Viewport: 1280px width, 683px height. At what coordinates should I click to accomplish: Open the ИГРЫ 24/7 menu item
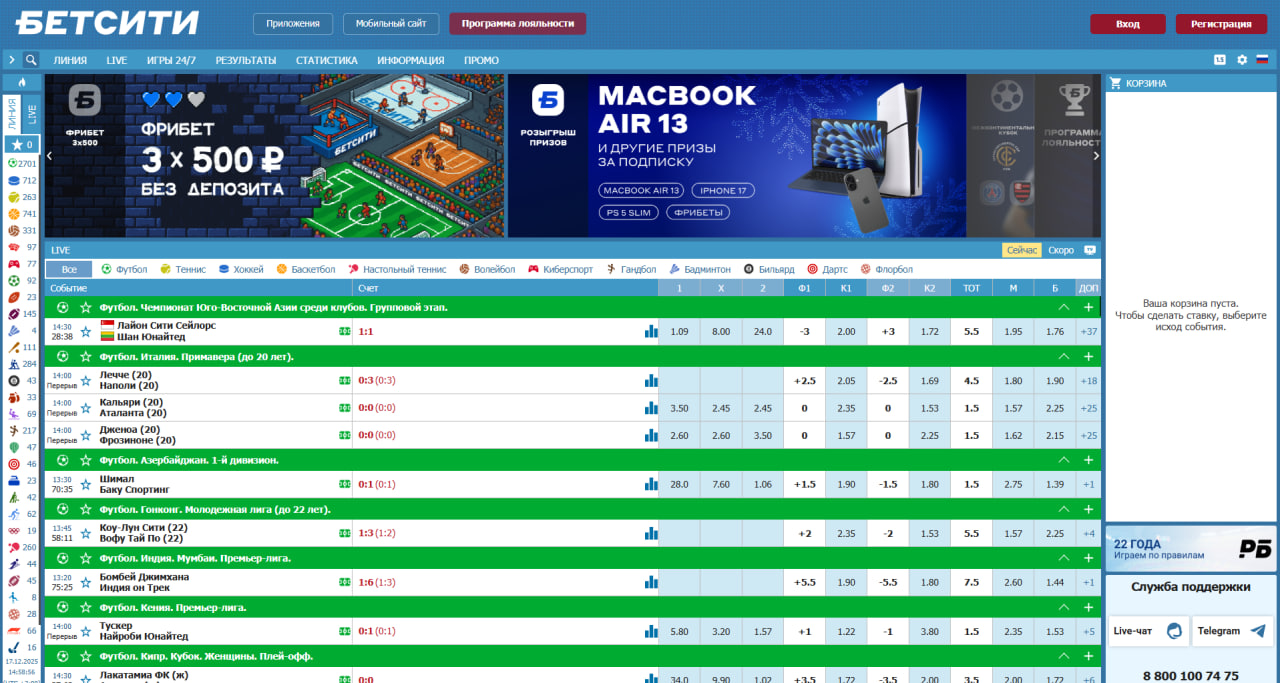[x=171, y=60]
